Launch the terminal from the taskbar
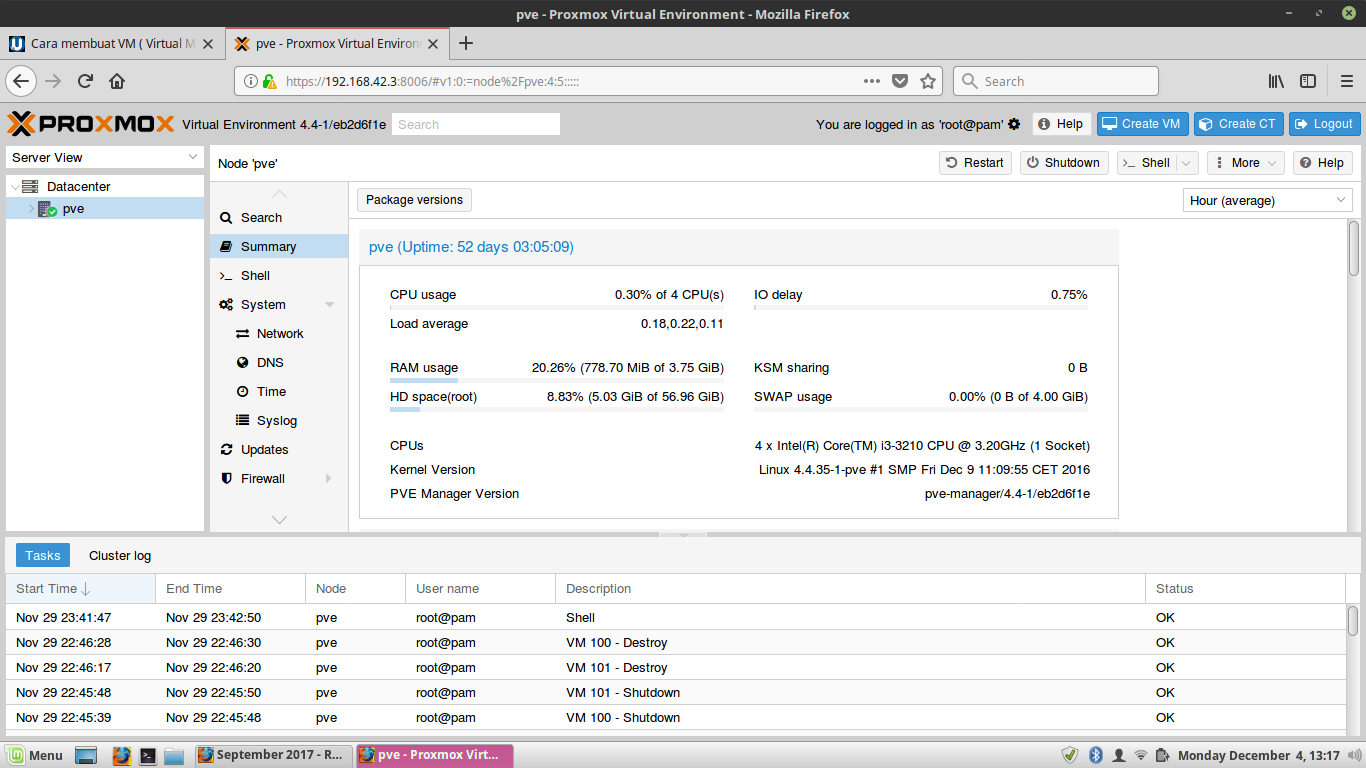This screenshot has width=1366, height=768. (x=148, y=755)
